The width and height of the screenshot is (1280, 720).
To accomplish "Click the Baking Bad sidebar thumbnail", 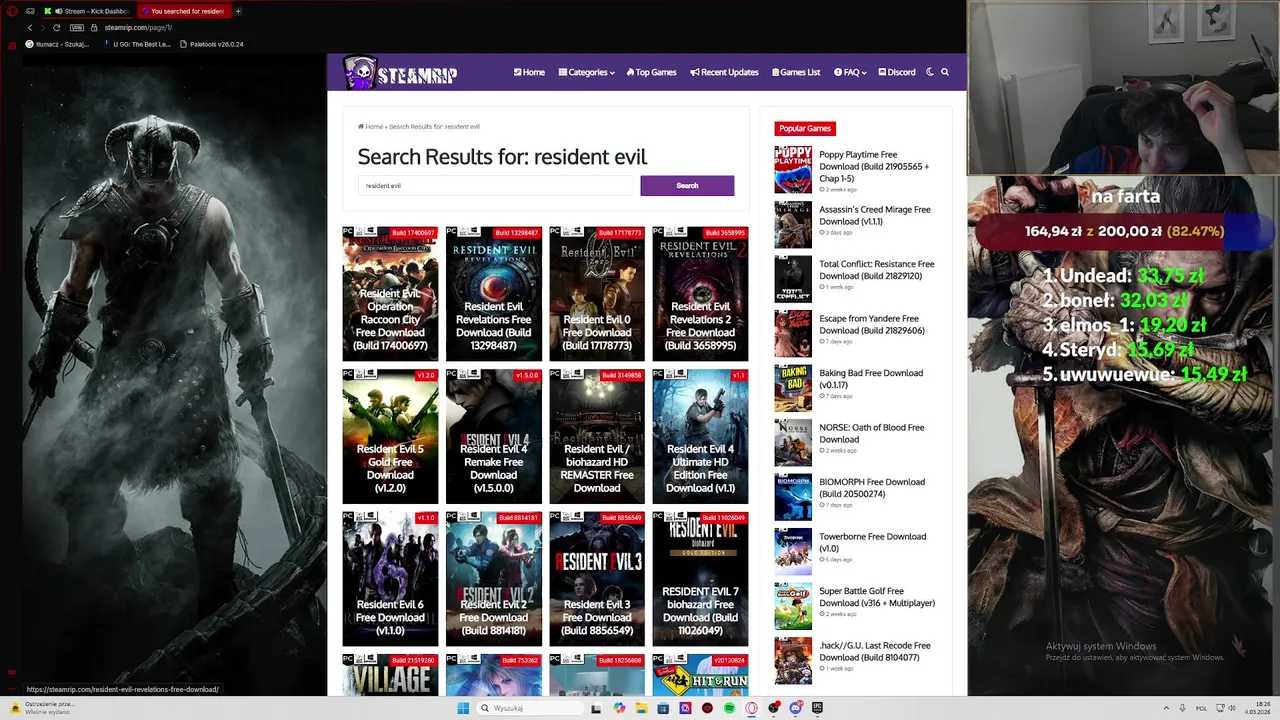I will tap(793, 388).
